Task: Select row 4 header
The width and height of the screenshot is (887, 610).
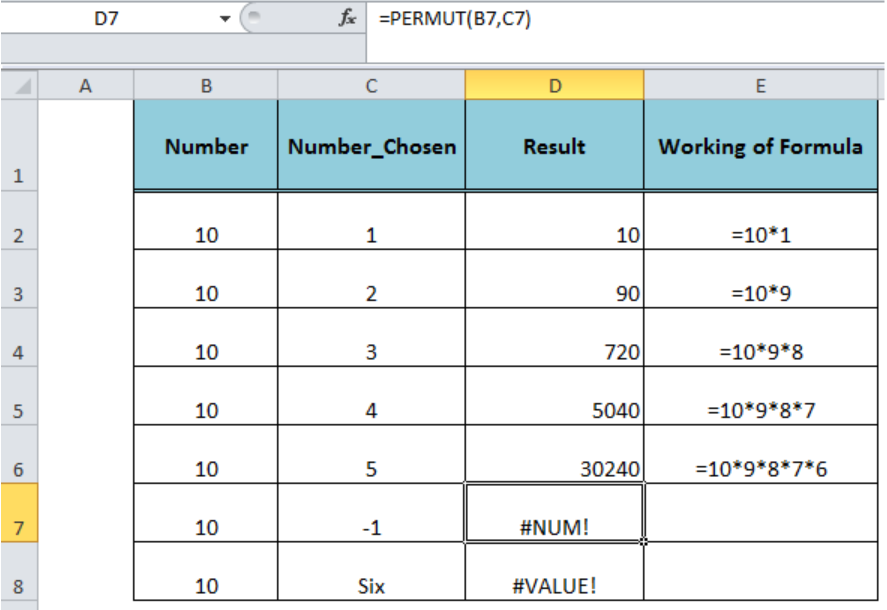Action: pos(19,338)
